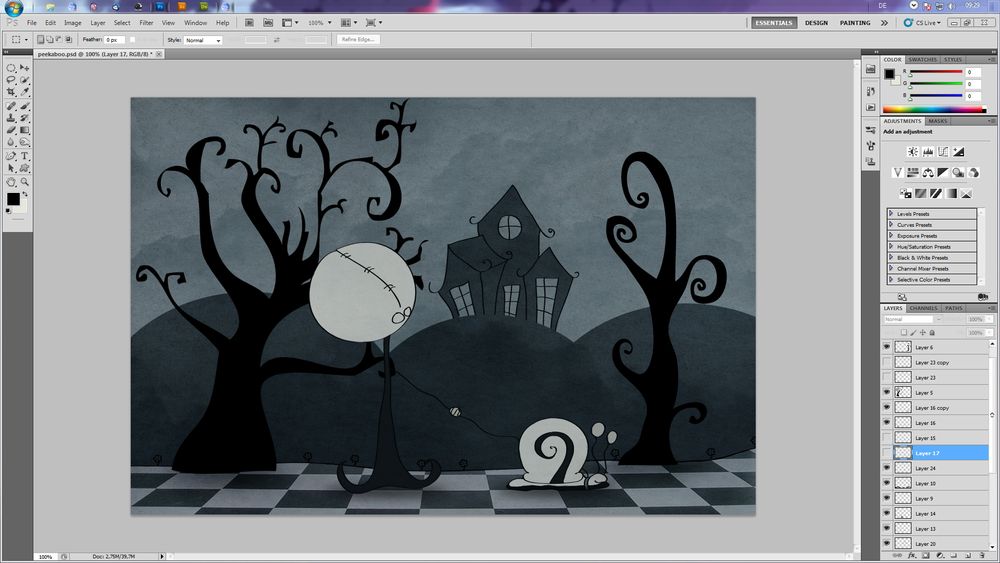Select the Crop tool
This screenshot has width=1000, height=563.
coord(11,92)
